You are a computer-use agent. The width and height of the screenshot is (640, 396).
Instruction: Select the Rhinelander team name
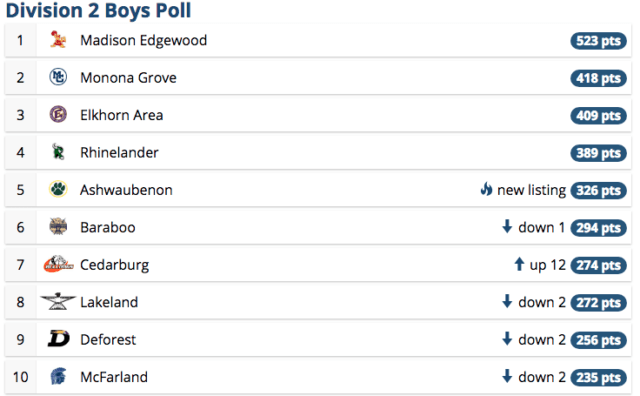(x=119, y=152)
